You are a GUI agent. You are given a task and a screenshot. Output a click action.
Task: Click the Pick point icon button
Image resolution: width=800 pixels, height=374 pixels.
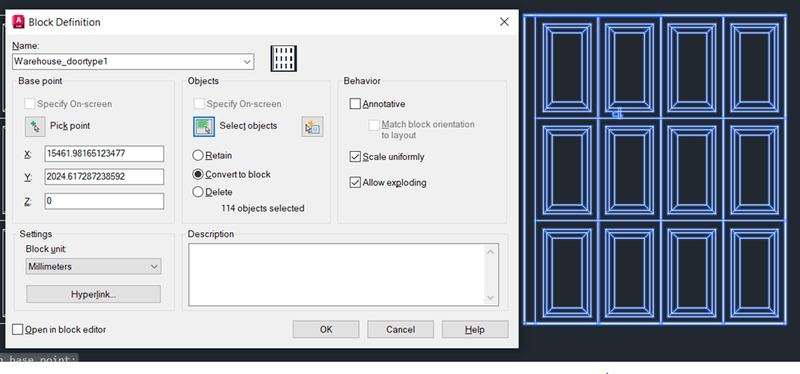point(35,126)
